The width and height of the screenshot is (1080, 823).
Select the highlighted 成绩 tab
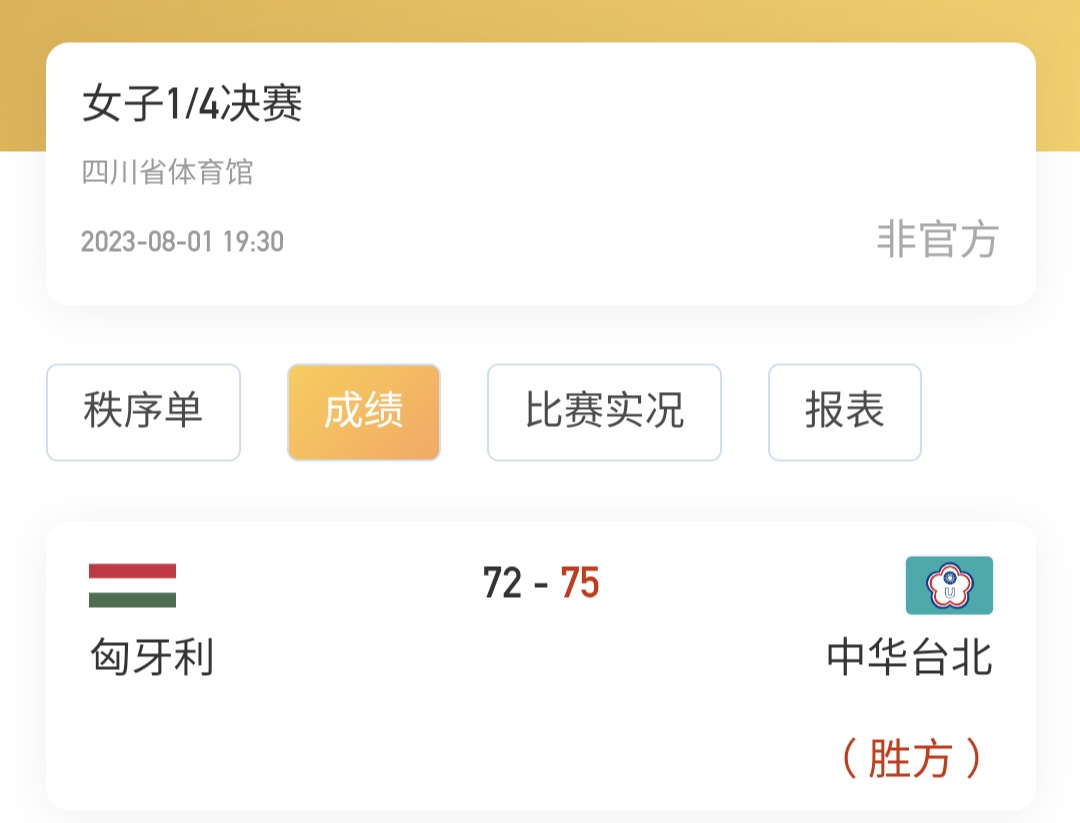point(364,412)
